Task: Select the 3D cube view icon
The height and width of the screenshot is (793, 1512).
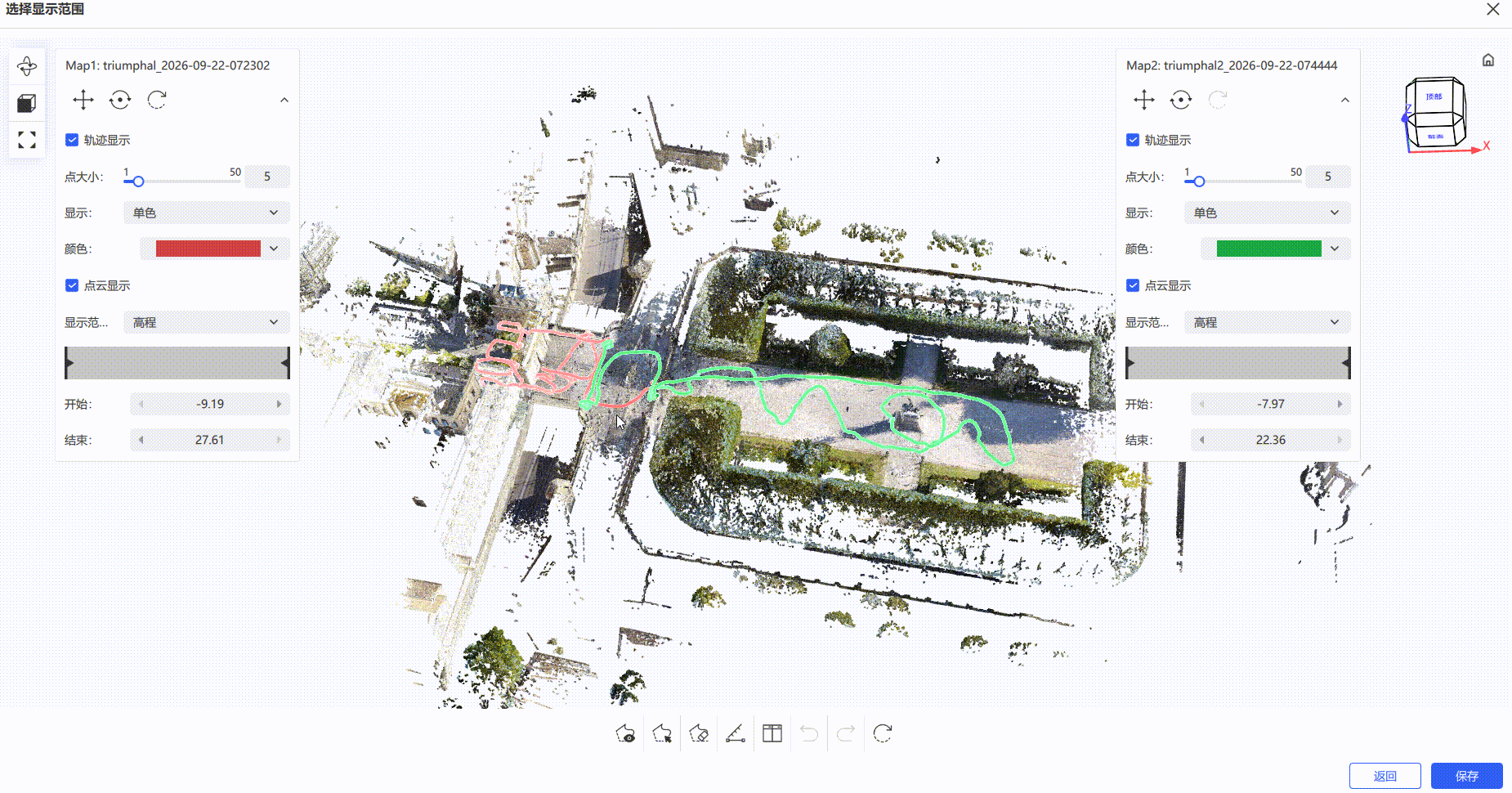Action: pos(27,103)
